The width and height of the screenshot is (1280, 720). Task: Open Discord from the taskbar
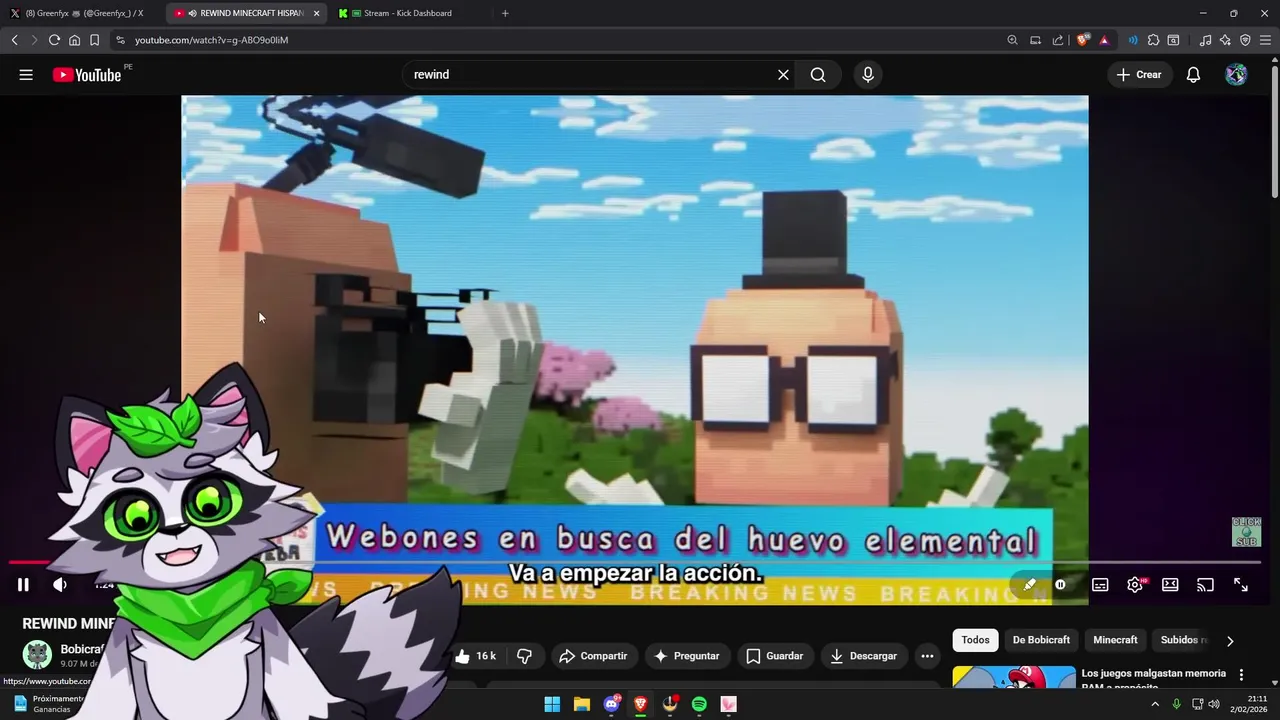(611, 704)
